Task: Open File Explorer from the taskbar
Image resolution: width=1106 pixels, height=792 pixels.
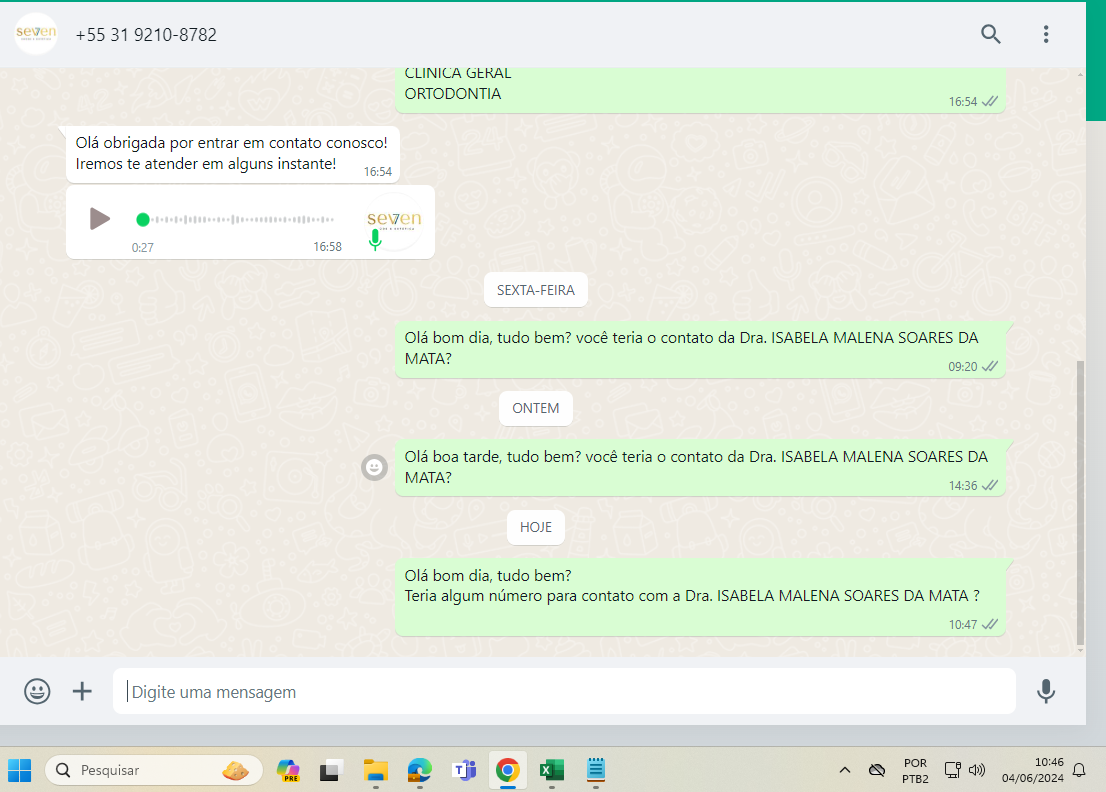Action: point(375,770)
